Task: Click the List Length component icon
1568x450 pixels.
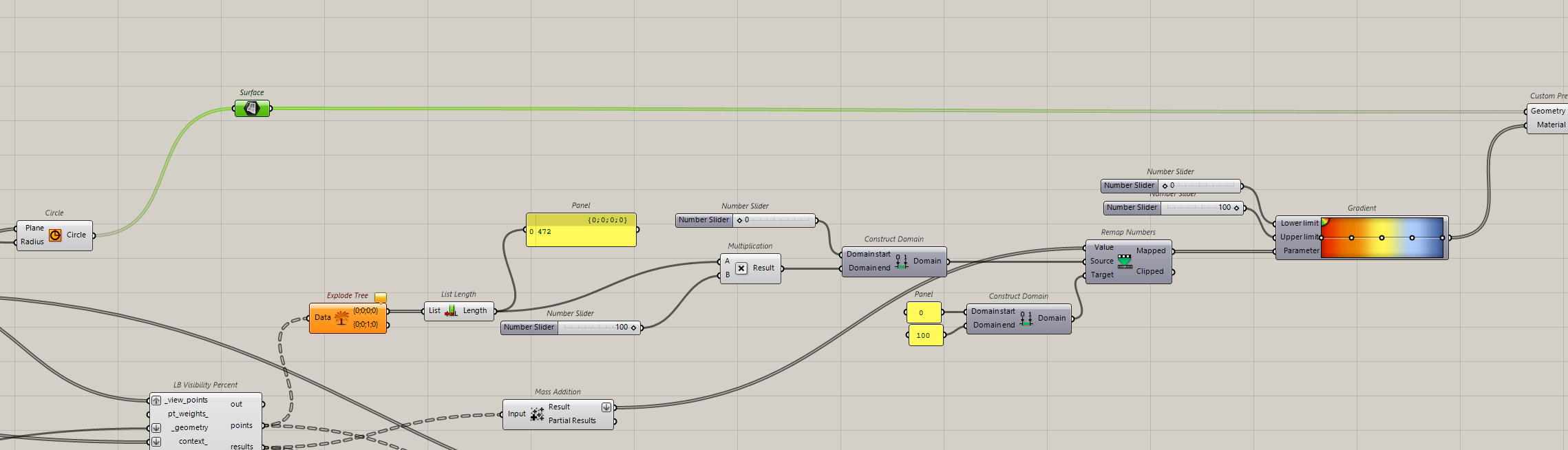Action: [451, 311]
